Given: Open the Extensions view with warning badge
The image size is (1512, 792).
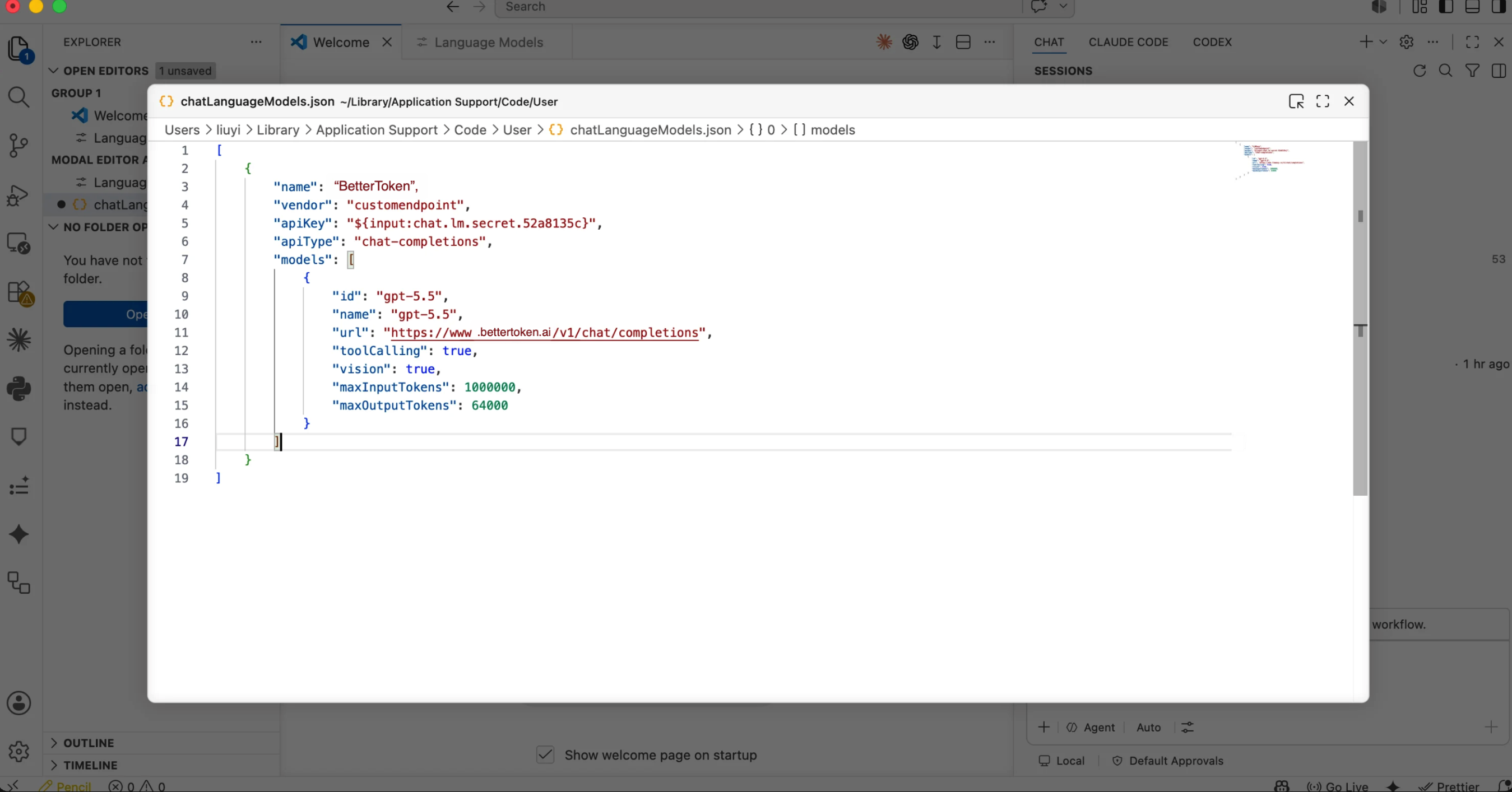Looking at the screenshot, I should point(20,292).
